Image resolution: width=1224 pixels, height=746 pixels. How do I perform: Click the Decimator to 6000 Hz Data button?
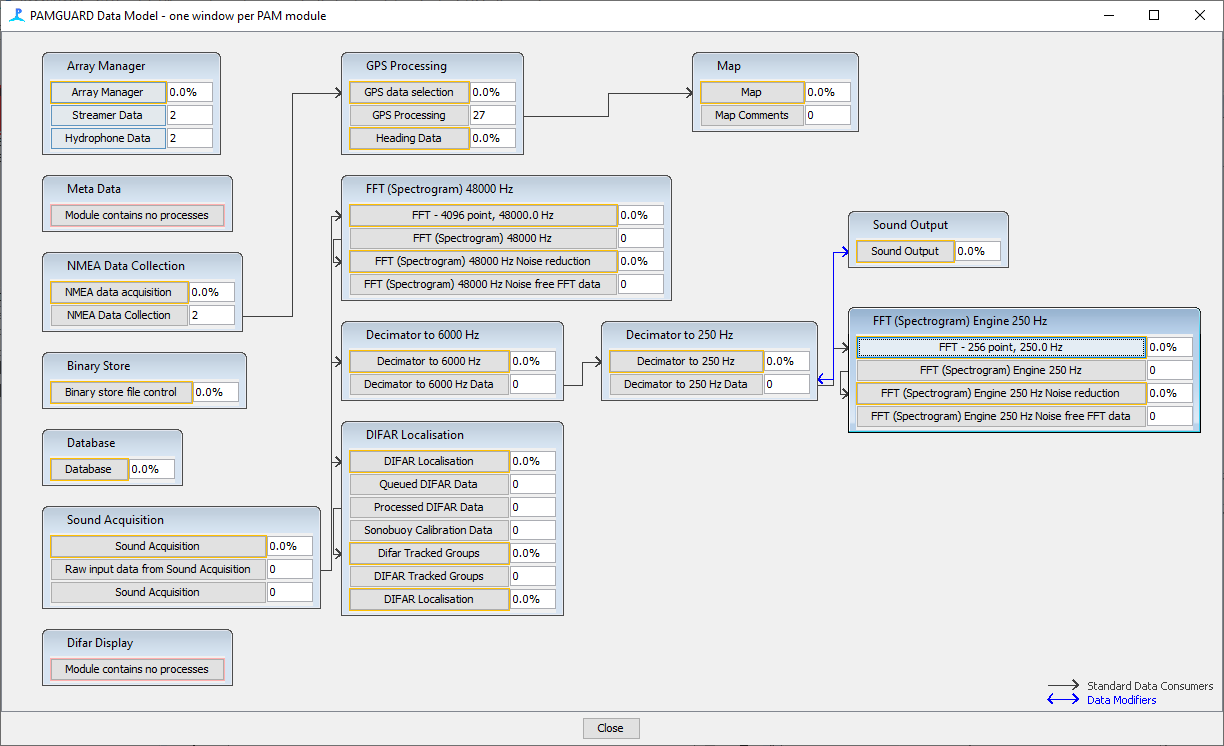pos(429,384)
